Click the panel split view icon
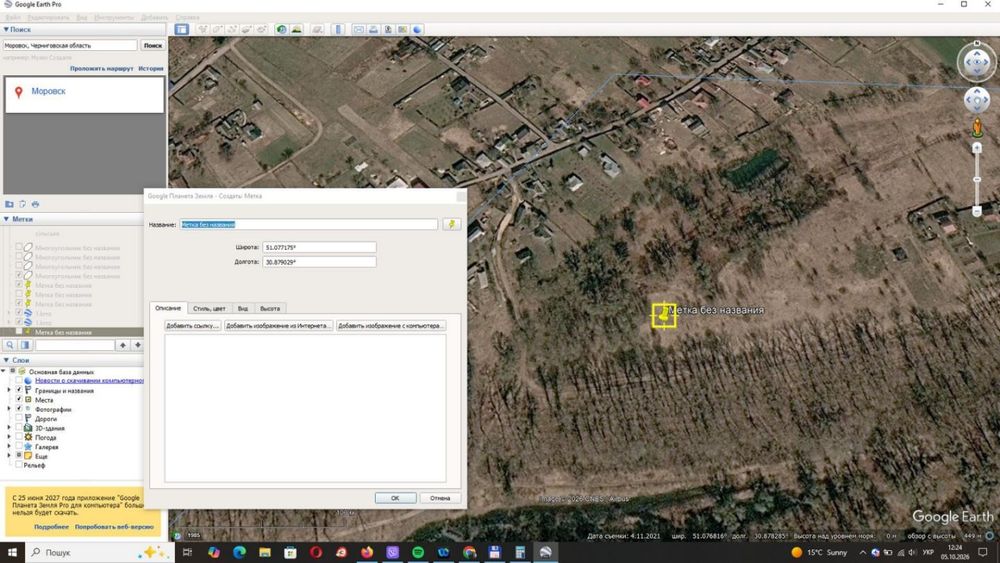Viewport: 1000px width, 563px height. point(25,345)
